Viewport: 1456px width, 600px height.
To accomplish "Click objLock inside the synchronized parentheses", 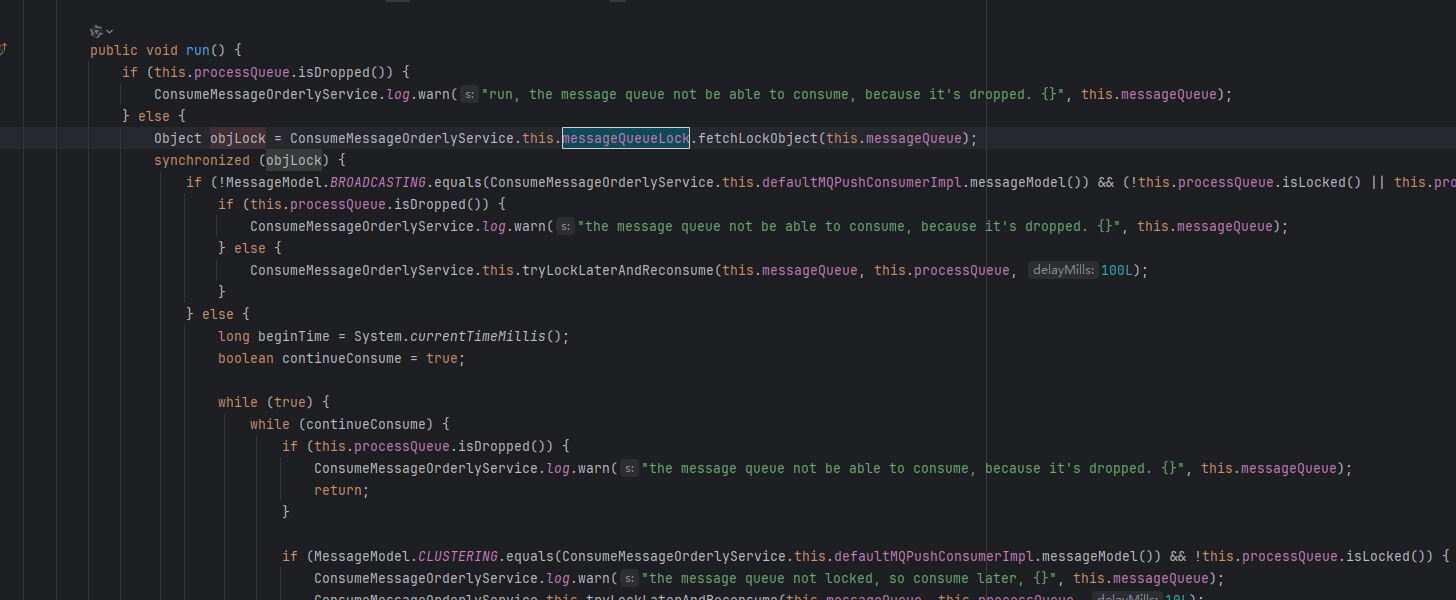I will (294, 160).
